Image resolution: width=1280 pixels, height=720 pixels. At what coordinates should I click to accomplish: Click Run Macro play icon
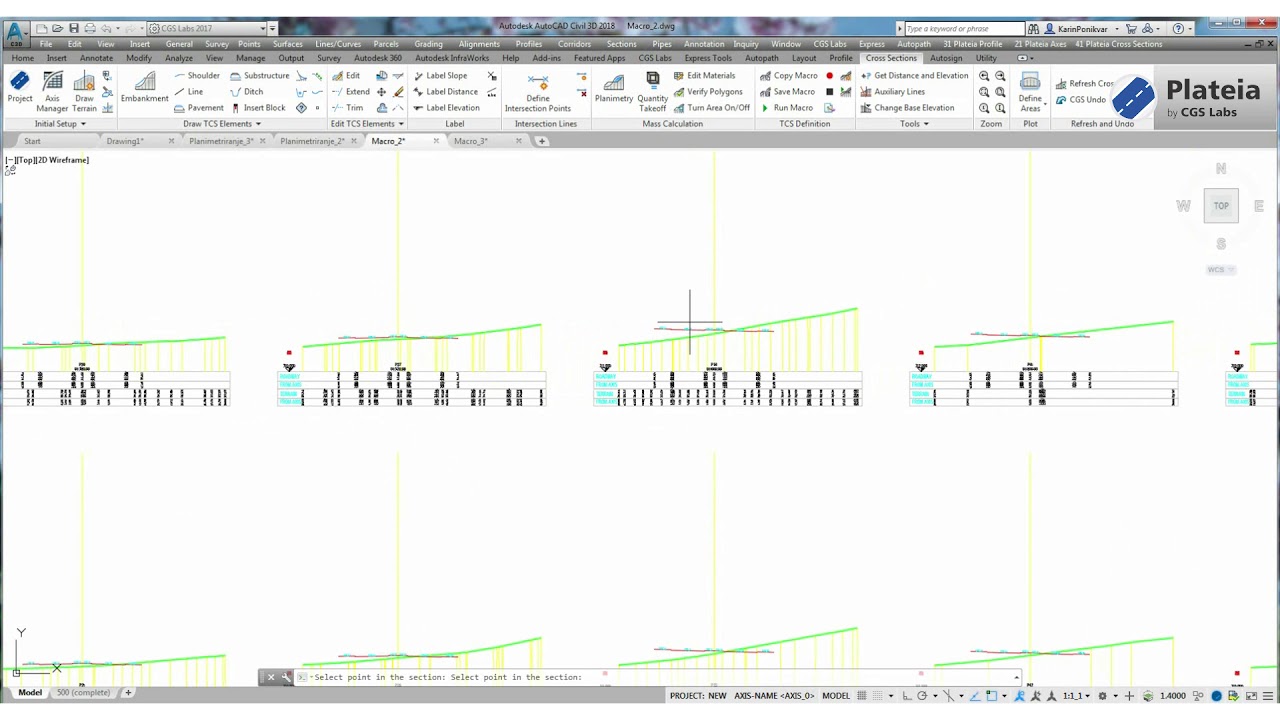[765, 108]
